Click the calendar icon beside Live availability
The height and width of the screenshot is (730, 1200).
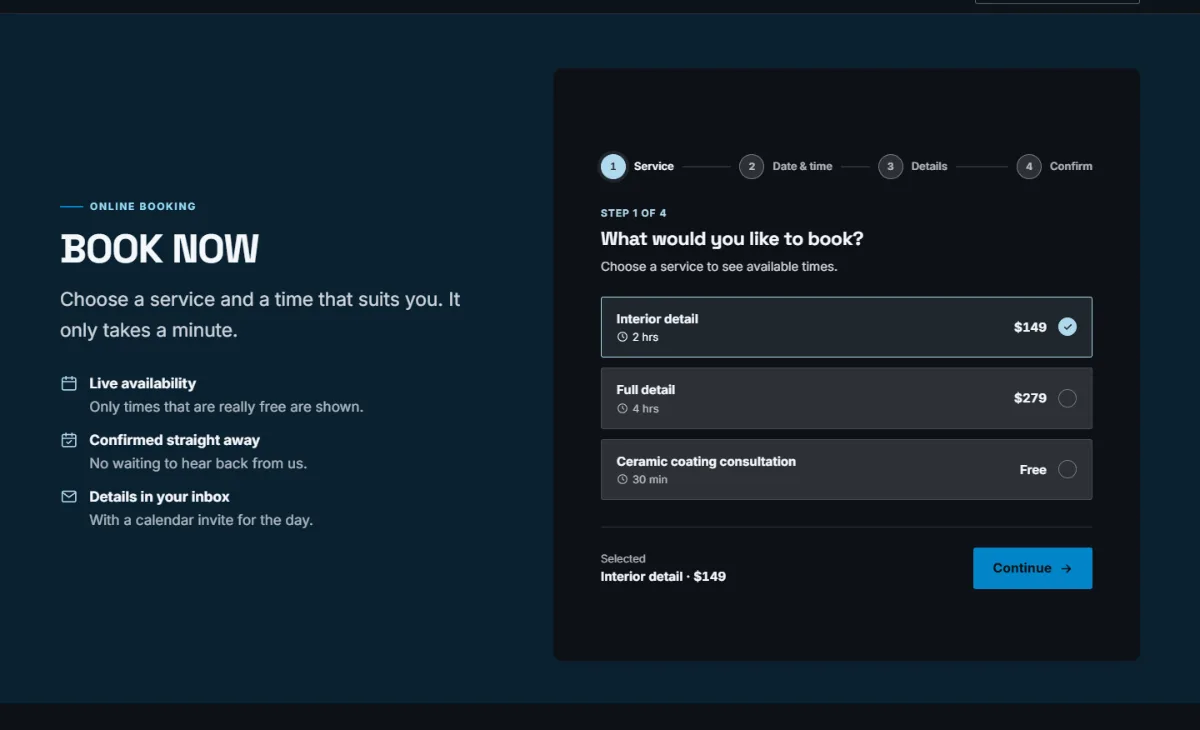point(69,383)
